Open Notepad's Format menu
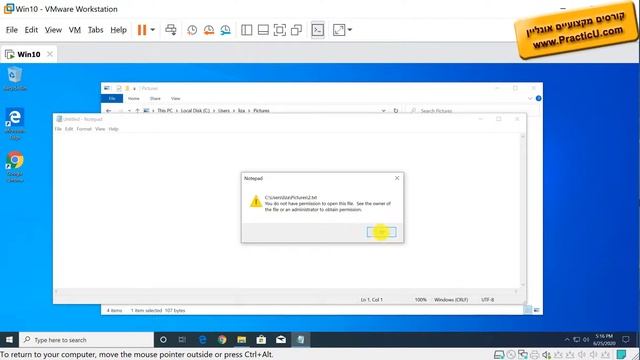The height and width of the screenshot is (360, 640). [84, 129]
